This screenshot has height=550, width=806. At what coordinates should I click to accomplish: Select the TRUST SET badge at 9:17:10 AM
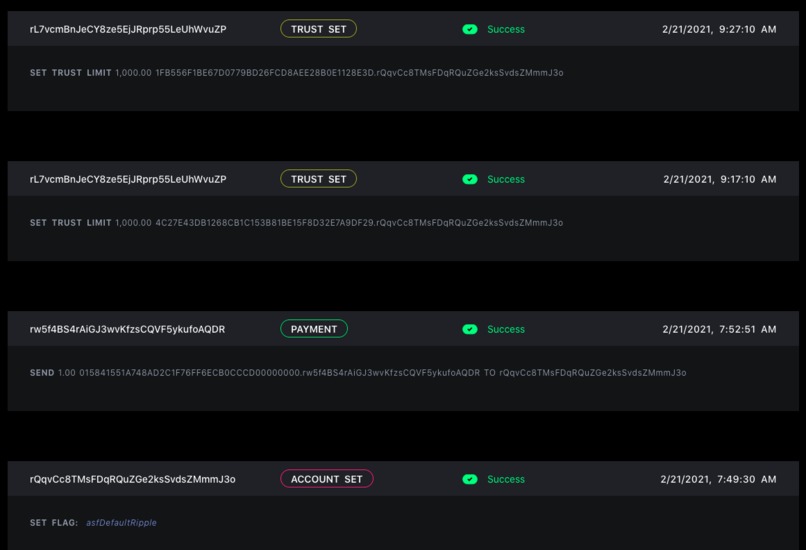click(318, 179)
